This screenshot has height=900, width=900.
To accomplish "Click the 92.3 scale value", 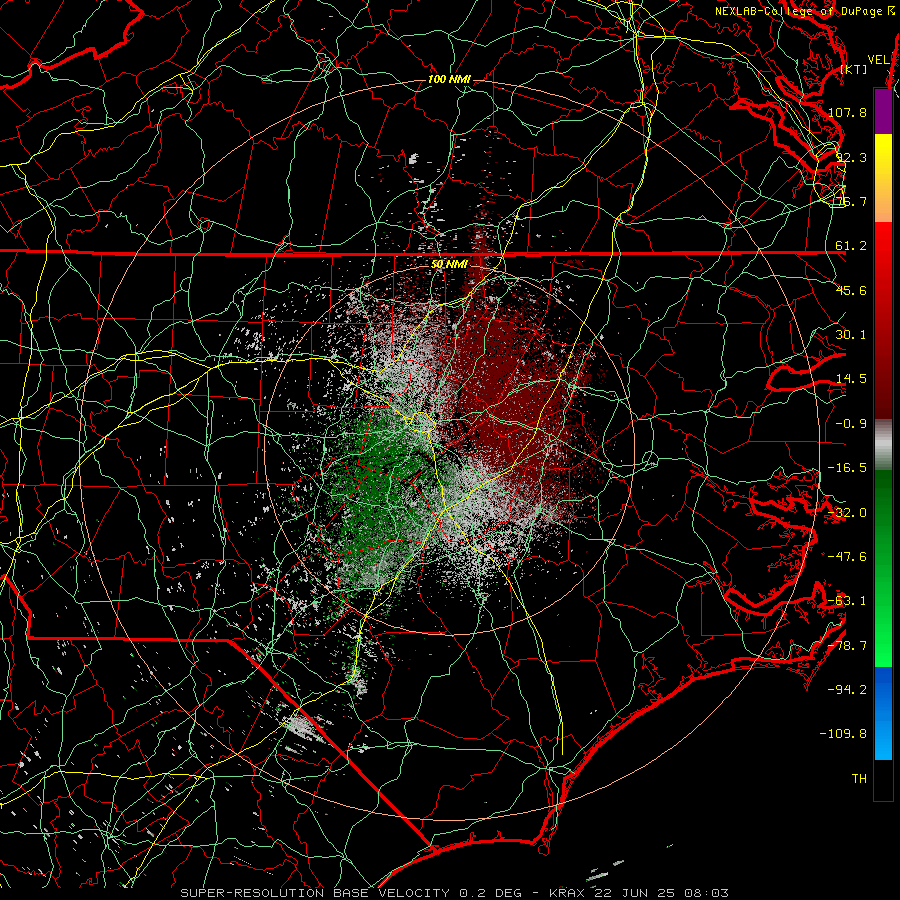I will point(851,157).
